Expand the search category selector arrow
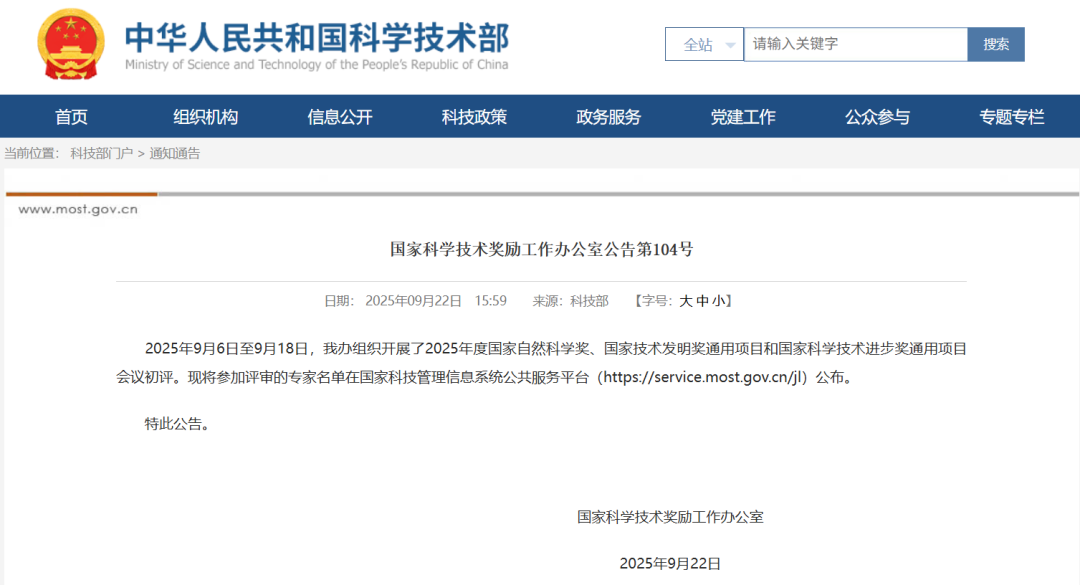Viewport: 1080px width, 585px height. click(x=728, y=44)
